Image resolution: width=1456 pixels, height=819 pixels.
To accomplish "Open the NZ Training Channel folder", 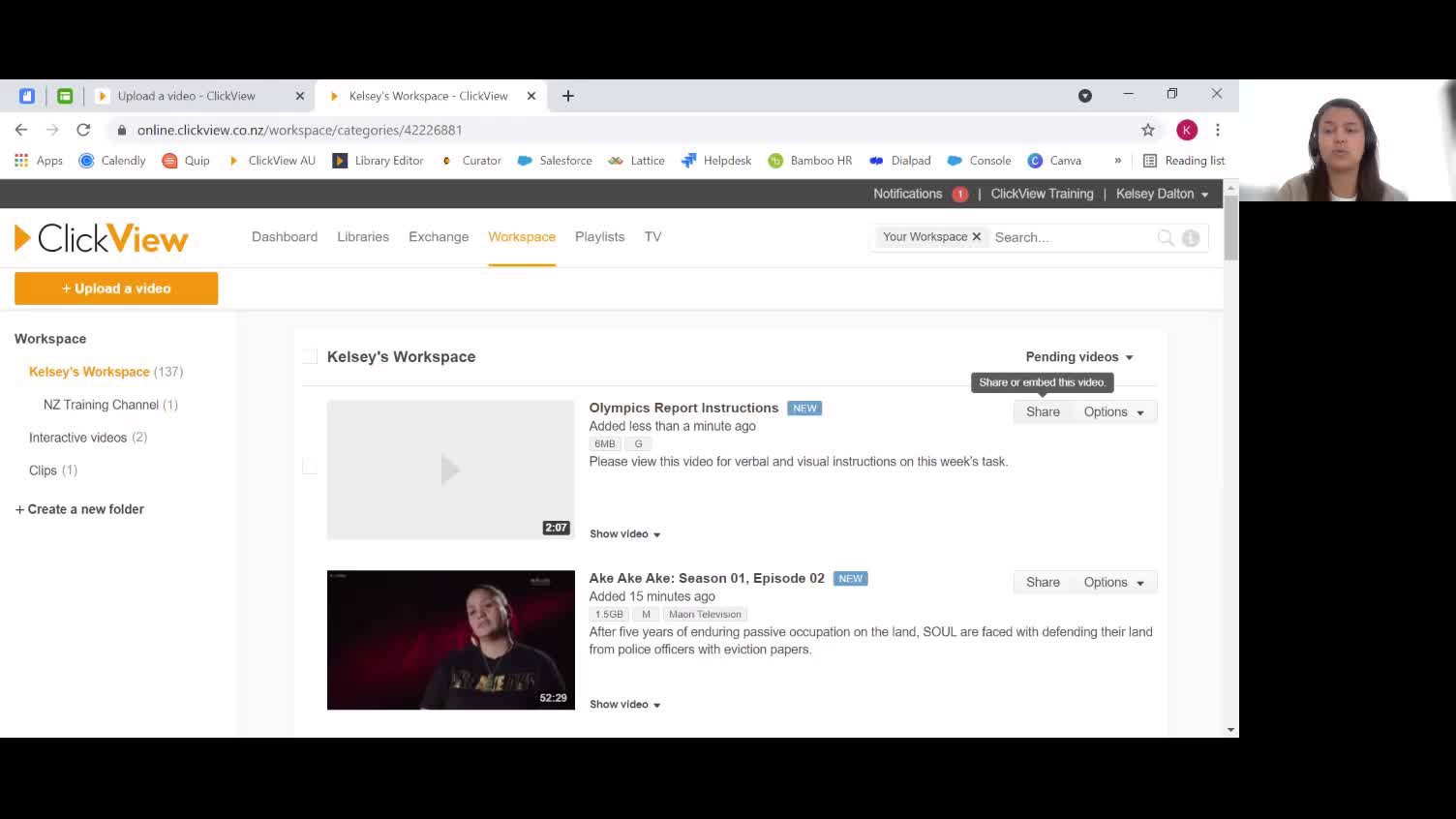I will click(x=99, y=405).
